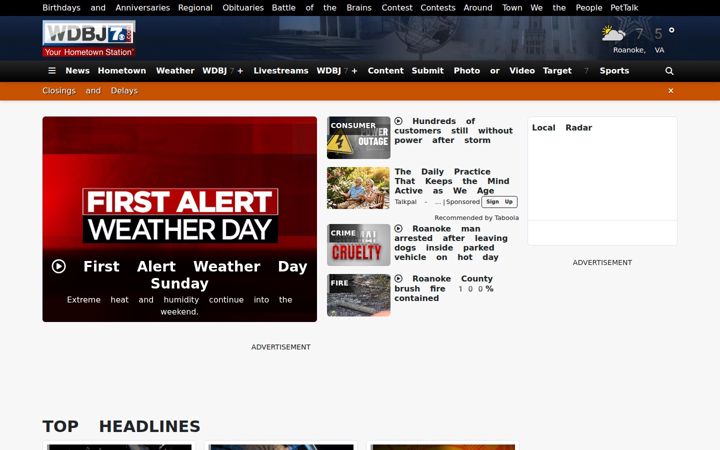Open WDBJ7+ Livestreams nav item
Image resolution: width=720 pixels, height=450 pixels.
click(255, 71)
